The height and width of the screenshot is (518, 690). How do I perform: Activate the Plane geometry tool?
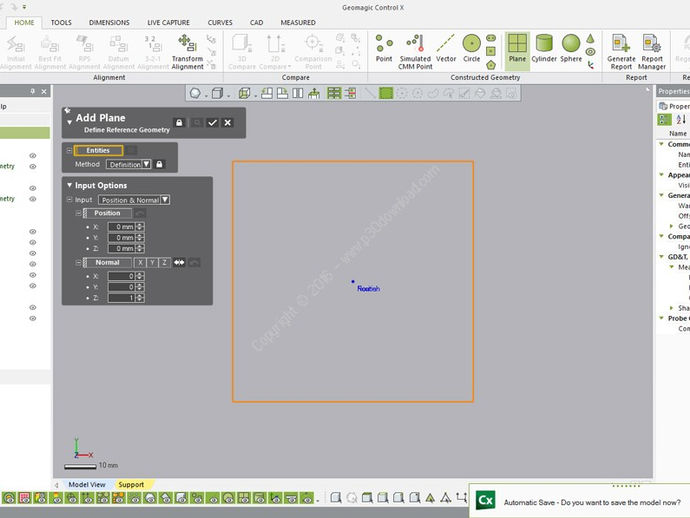(x=517, y=49)
